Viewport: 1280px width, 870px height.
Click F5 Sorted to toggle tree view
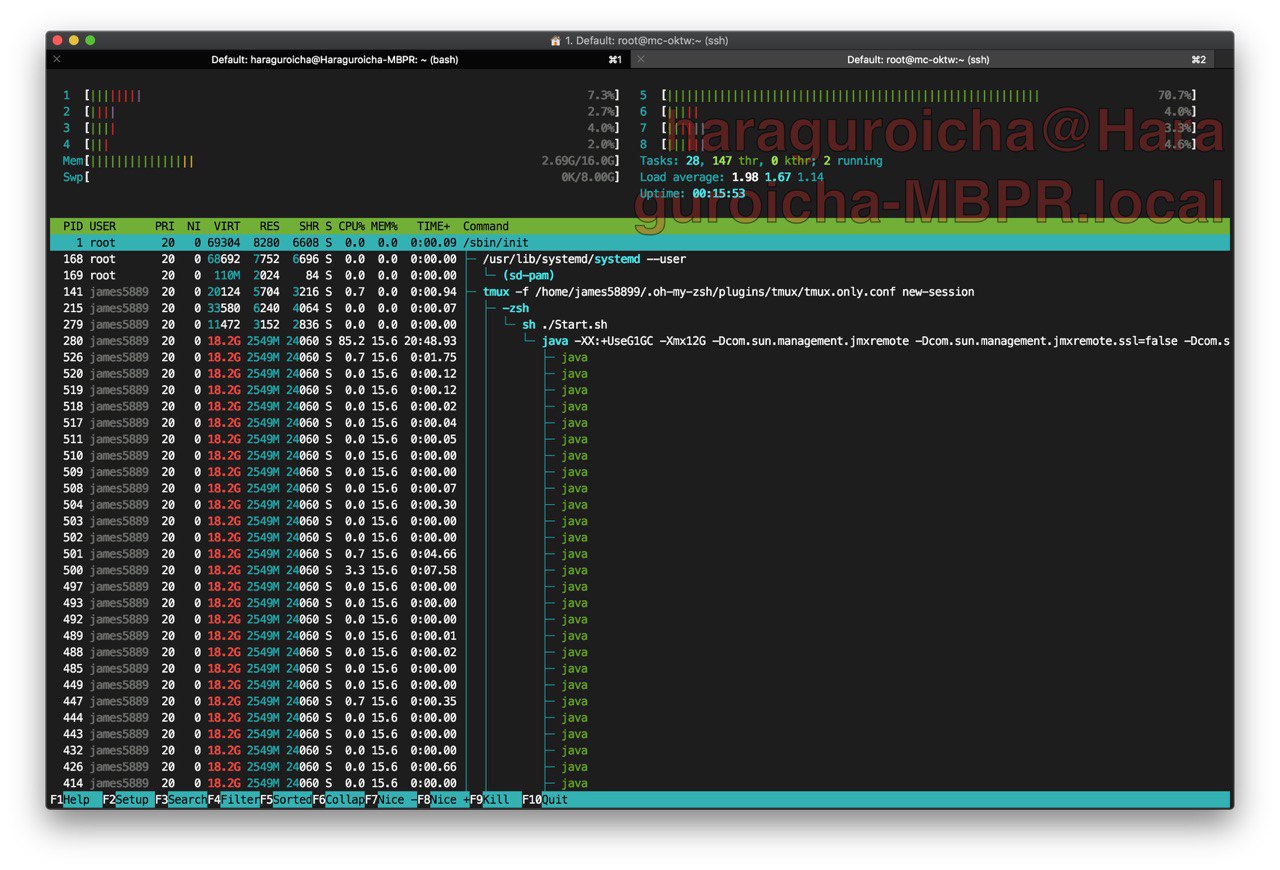point(286,800)
